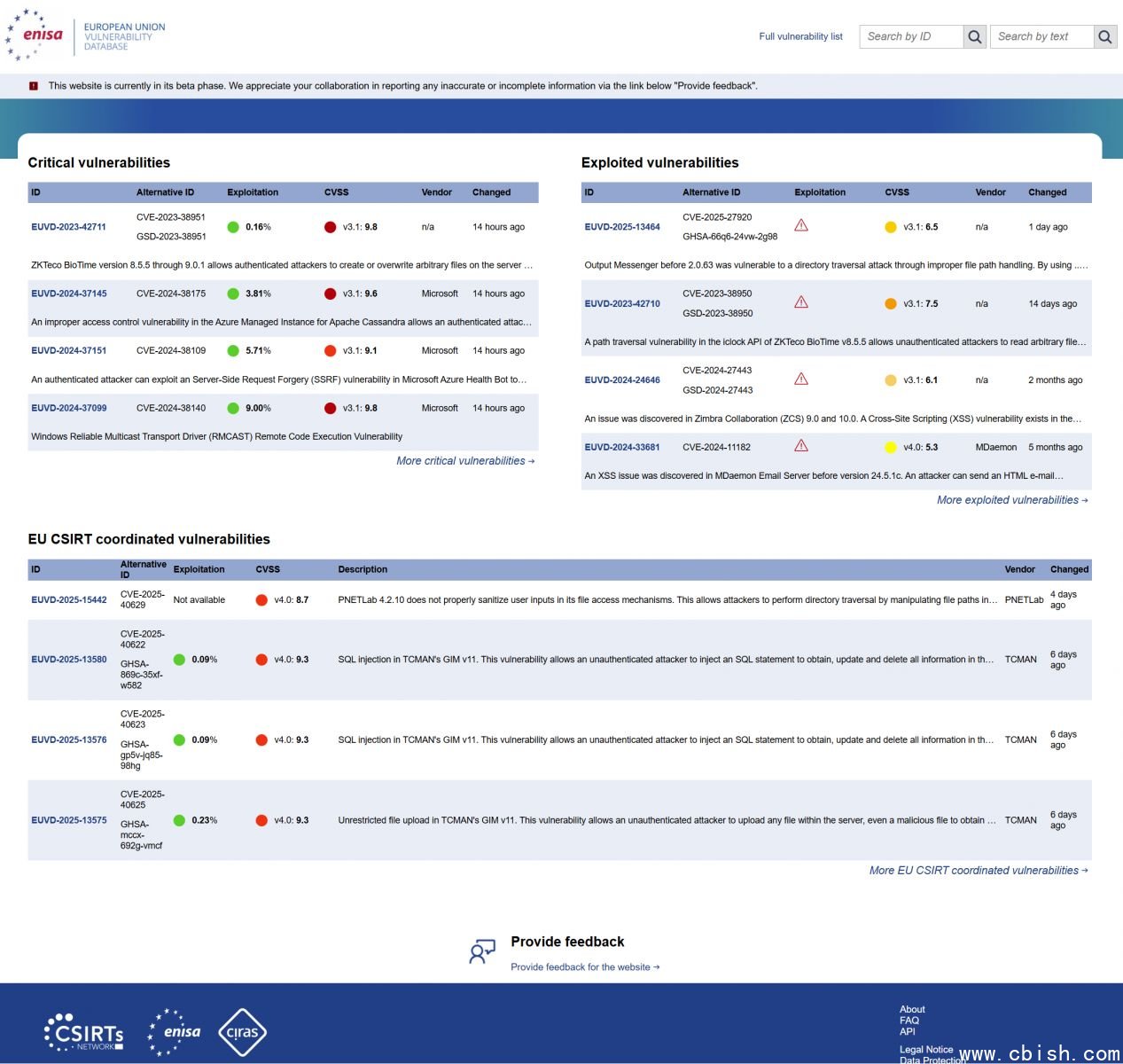This screenshot has width=1123, height=1064.
Task: Click the feedback person icon
Action: pos(482,951)
